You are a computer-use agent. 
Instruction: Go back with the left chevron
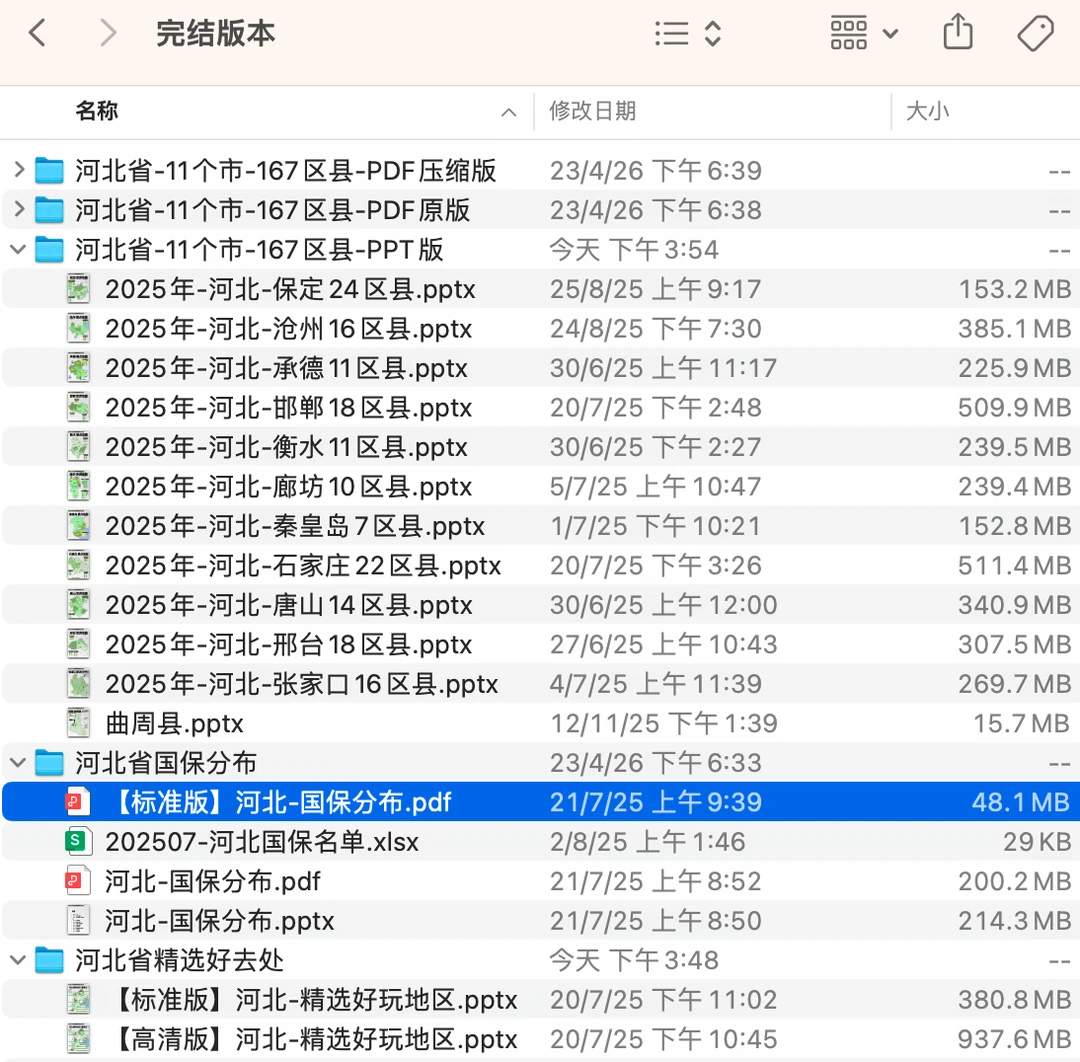pos(37,33)
